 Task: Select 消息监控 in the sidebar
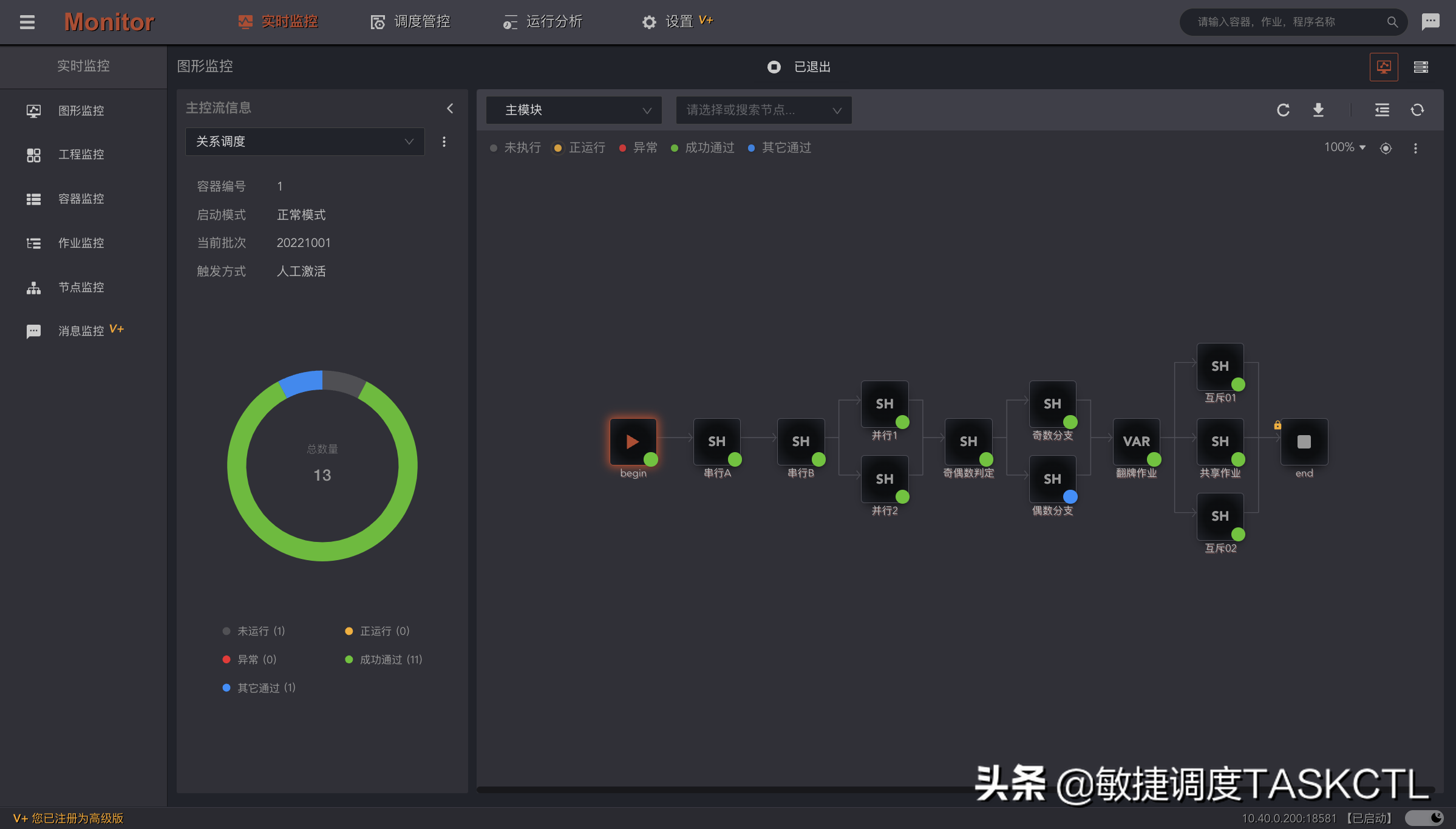pyautogui.click(x=83, y=331)
